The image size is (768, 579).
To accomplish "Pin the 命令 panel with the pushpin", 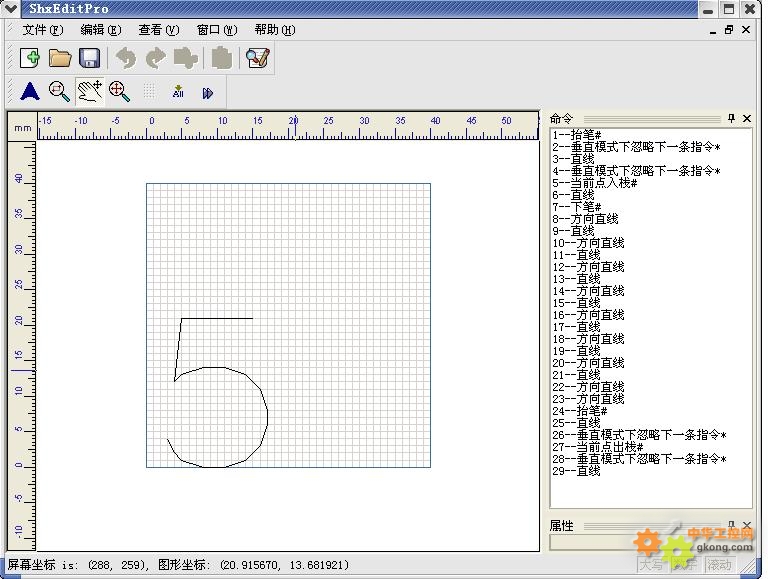I will click(x=731, y=118).
